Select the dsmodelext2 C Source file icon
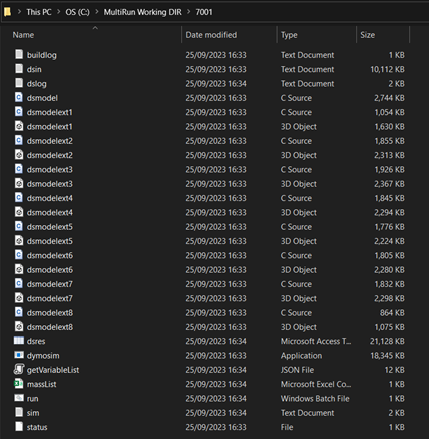429x439 pixels. 19,140
